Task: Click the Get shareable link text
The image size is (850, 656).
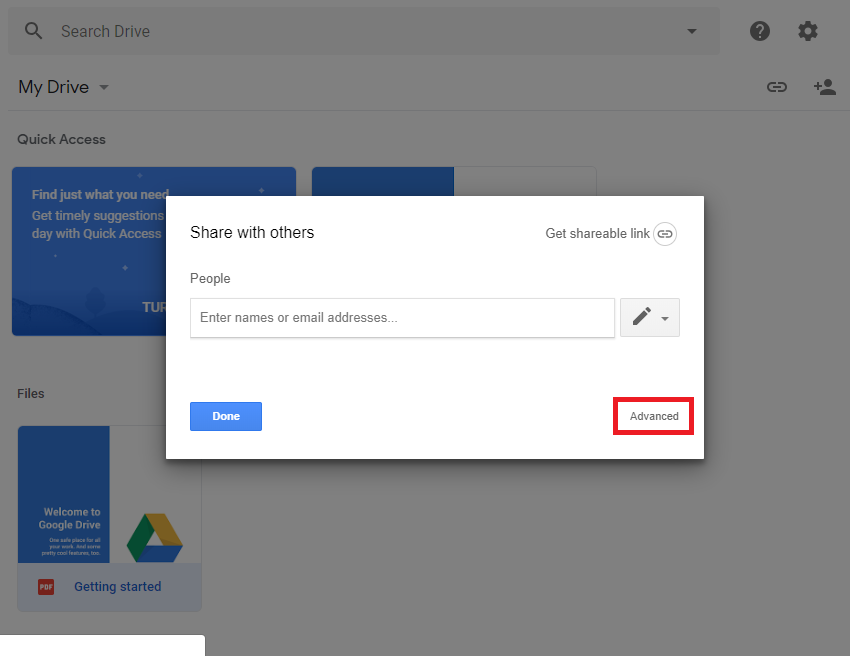Action: tap(597, 233)
